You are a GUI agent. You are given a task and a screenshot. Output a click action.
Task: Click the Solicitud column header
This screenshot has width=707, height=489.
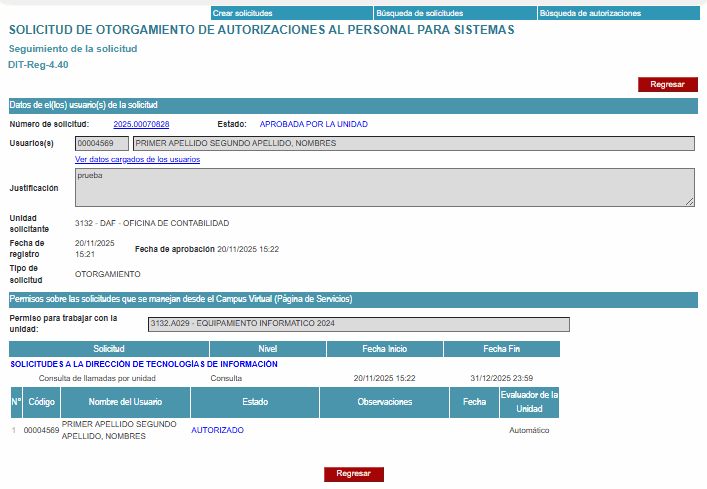(x=108, y=349)
